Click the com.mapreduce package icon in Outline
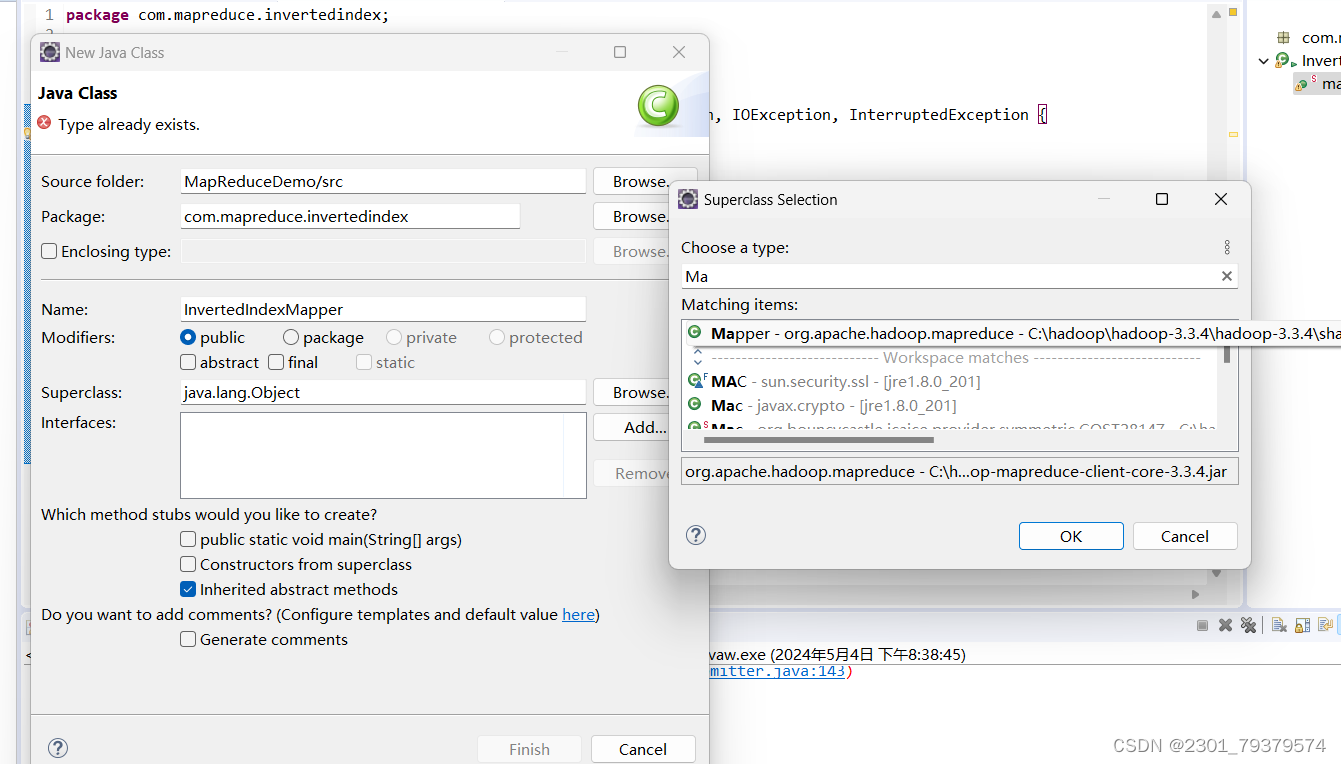 coord(1283,37)
